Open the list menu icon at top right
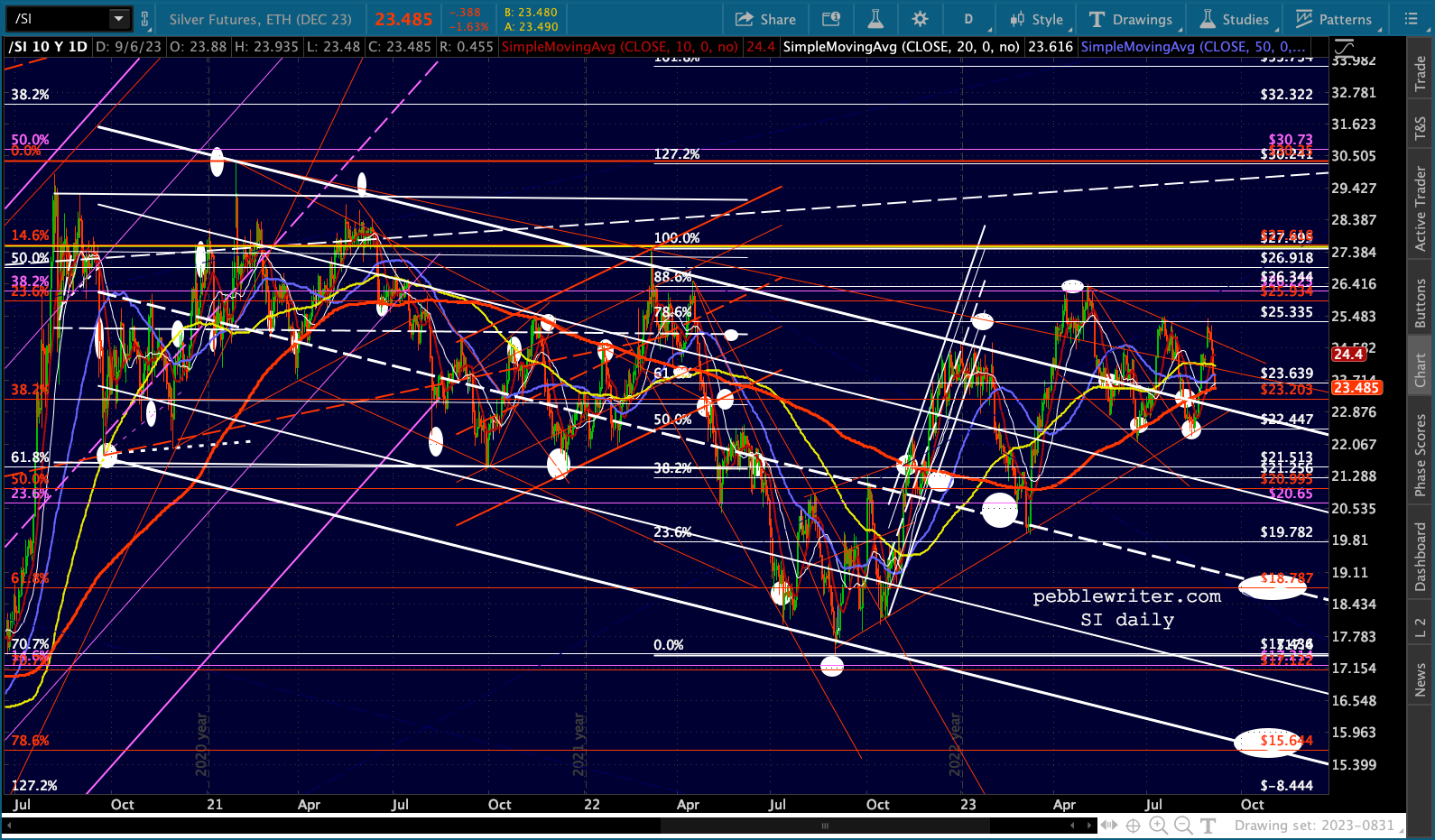Image resolution: width=1435 pixels, height=840 pixels. [1412, 19]
